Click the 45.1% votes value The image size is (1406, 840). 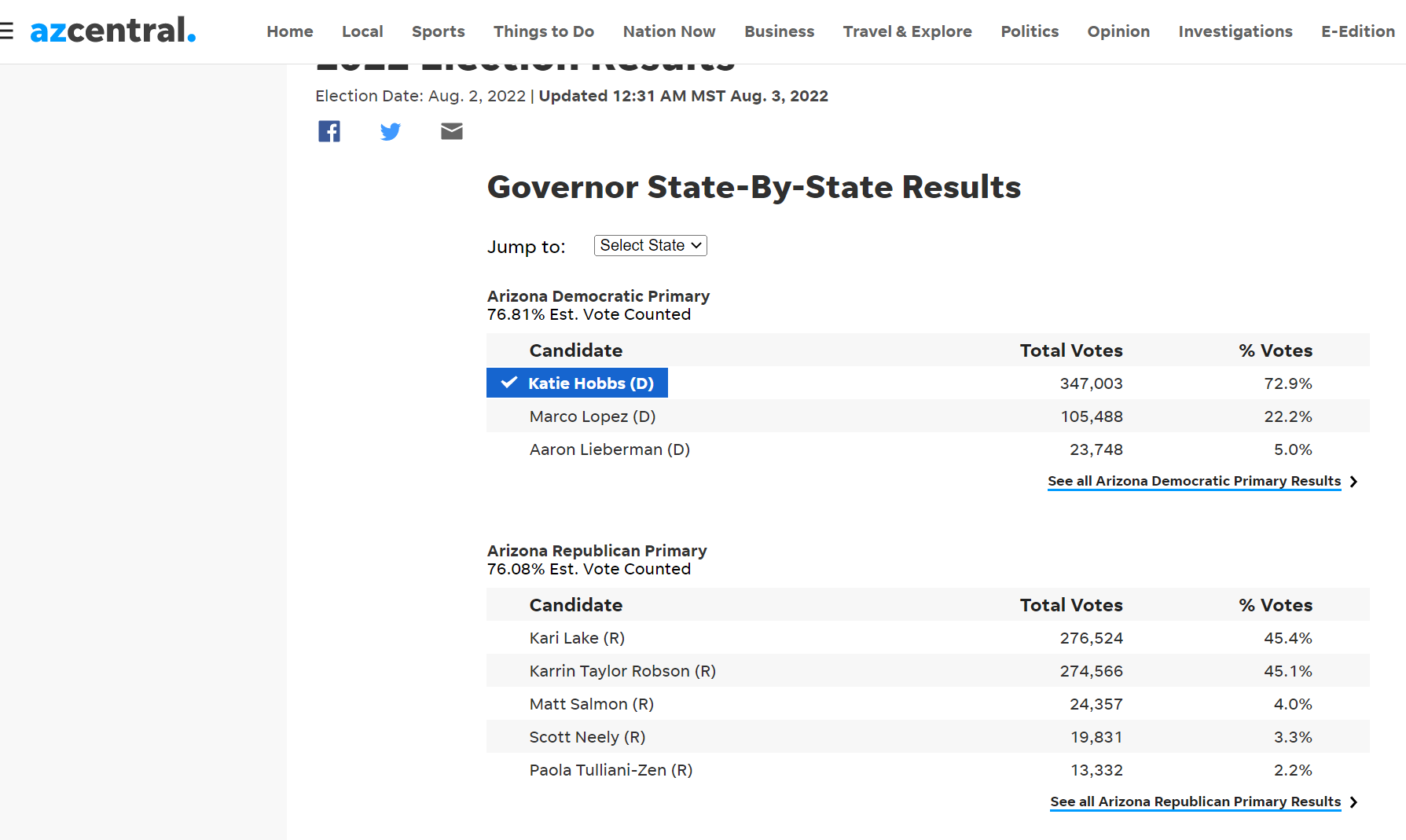[x=1288, y=671]
